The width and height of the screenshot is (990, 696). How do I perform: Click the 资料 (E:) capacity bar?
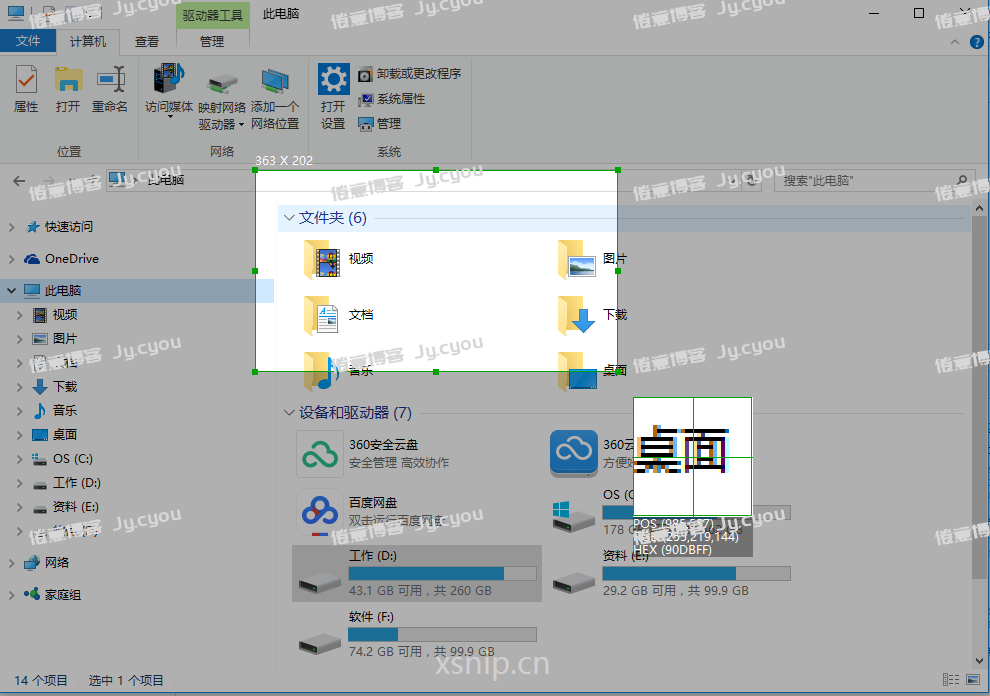(x=696, y=573)
